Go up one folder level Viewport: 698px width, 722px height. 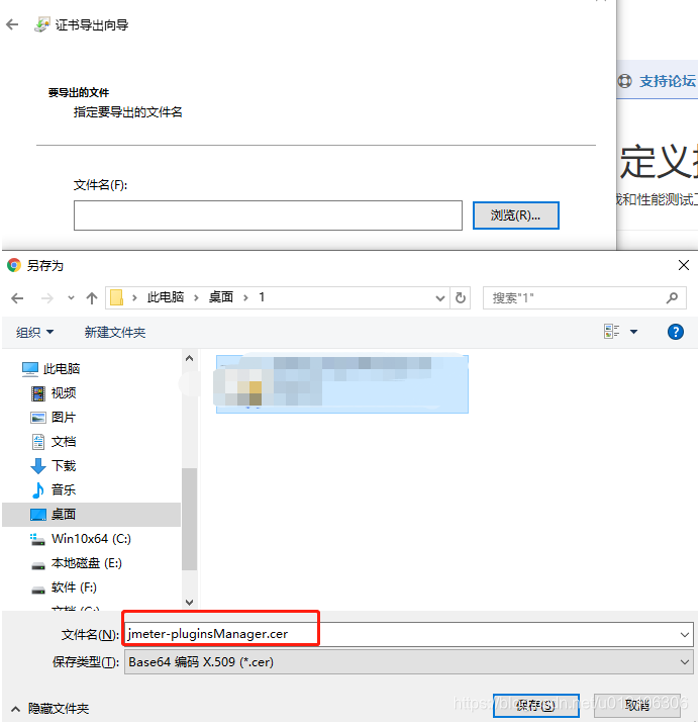[x=92, y=298]
